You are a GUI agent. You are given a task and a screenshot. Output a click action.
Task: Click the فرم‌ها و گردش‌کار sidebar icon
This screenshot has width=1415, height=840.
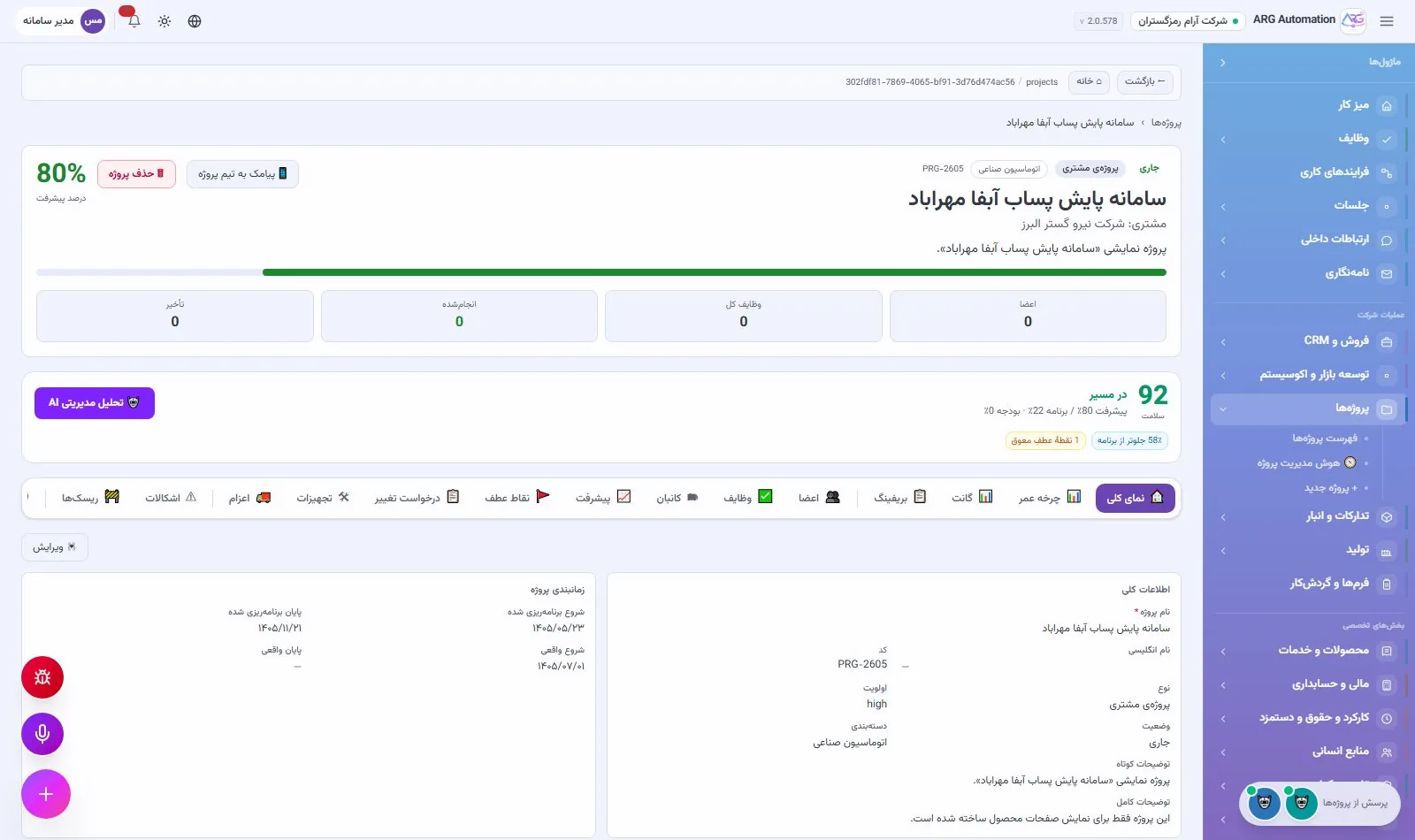pos(1387,584)
